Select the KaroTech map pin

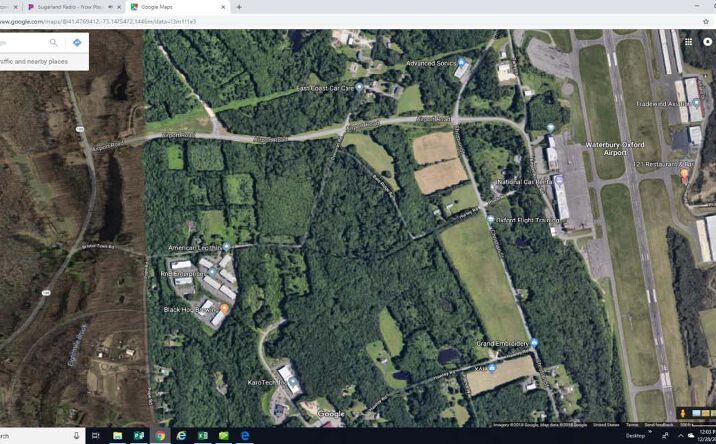pyautogui.click(x=292, y=382)
